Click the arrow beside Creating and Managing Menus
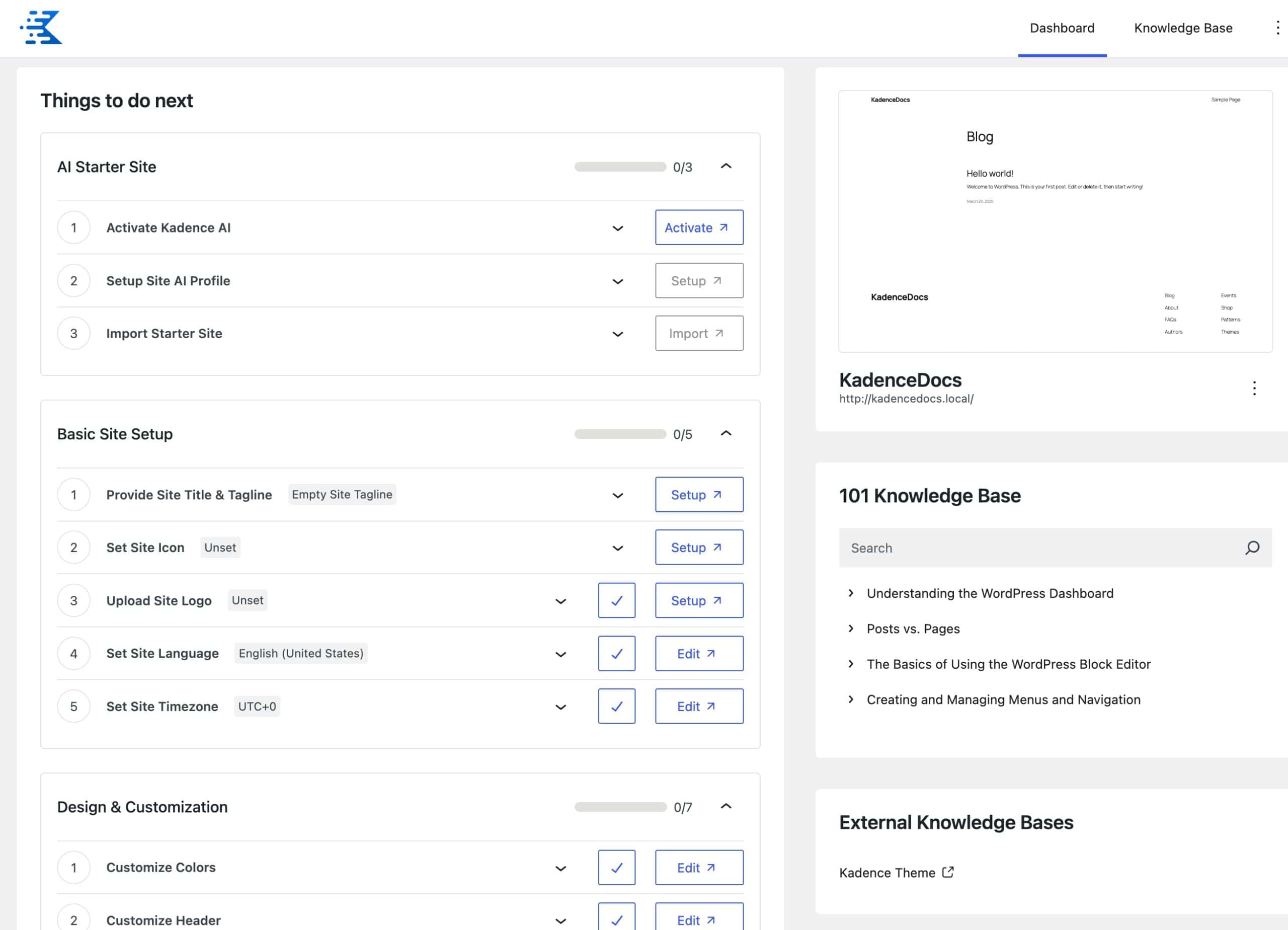This screenshot has height=930, width=1288. tap(851, 700)
